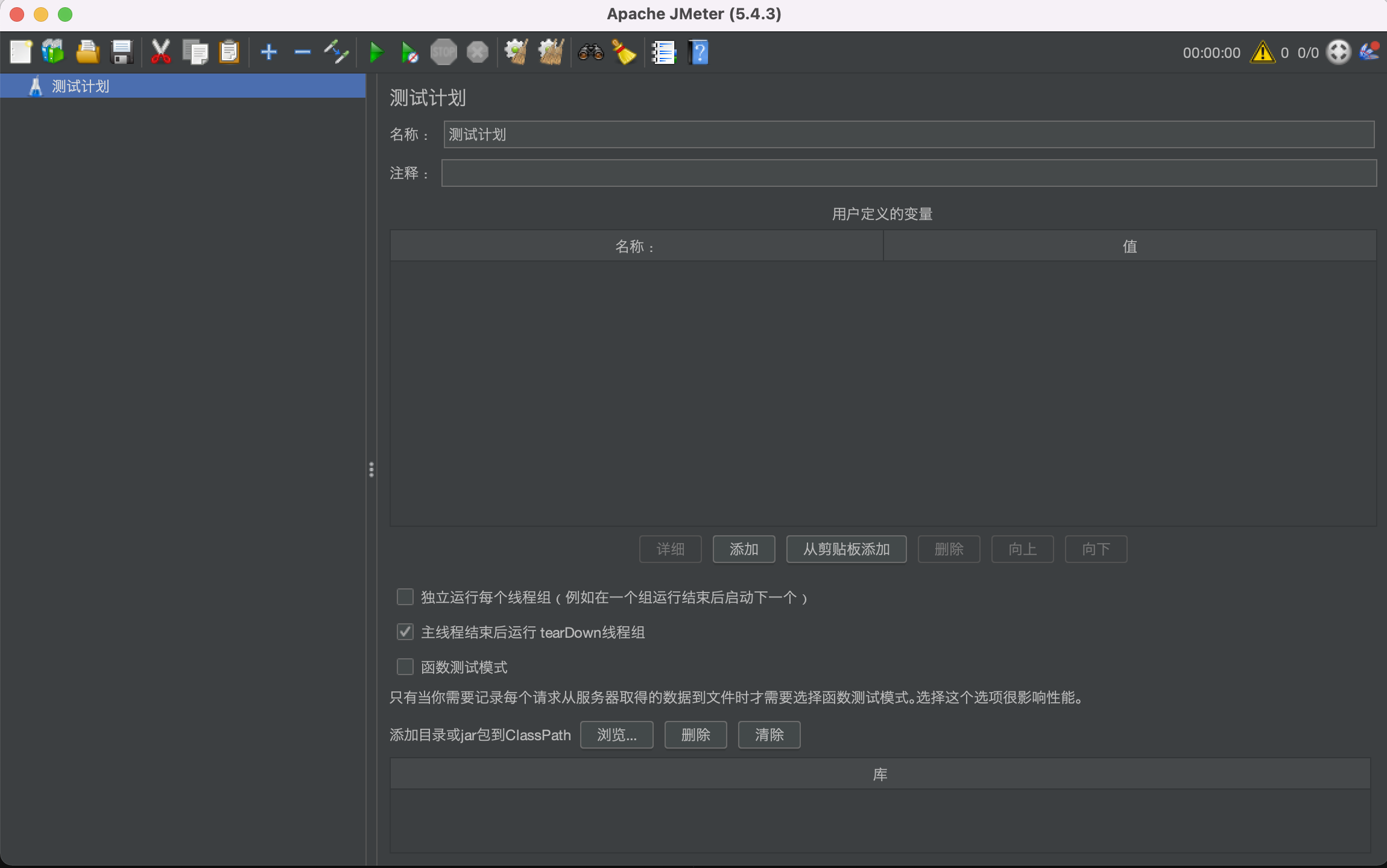
Task: Click the 删除 button under variables table
Action: (x=949, y=549)
